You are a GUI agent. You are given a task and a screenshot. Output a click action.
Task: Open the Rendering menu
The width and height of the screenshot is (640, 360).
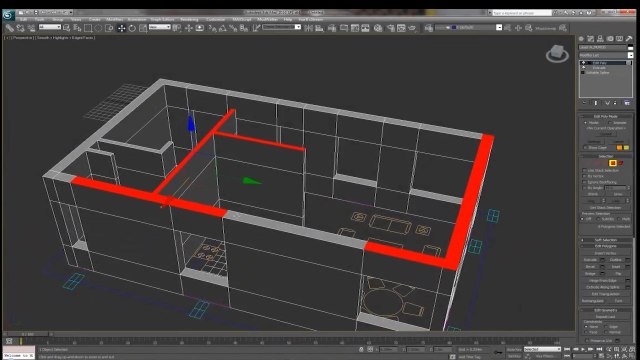tap(189, 19)
